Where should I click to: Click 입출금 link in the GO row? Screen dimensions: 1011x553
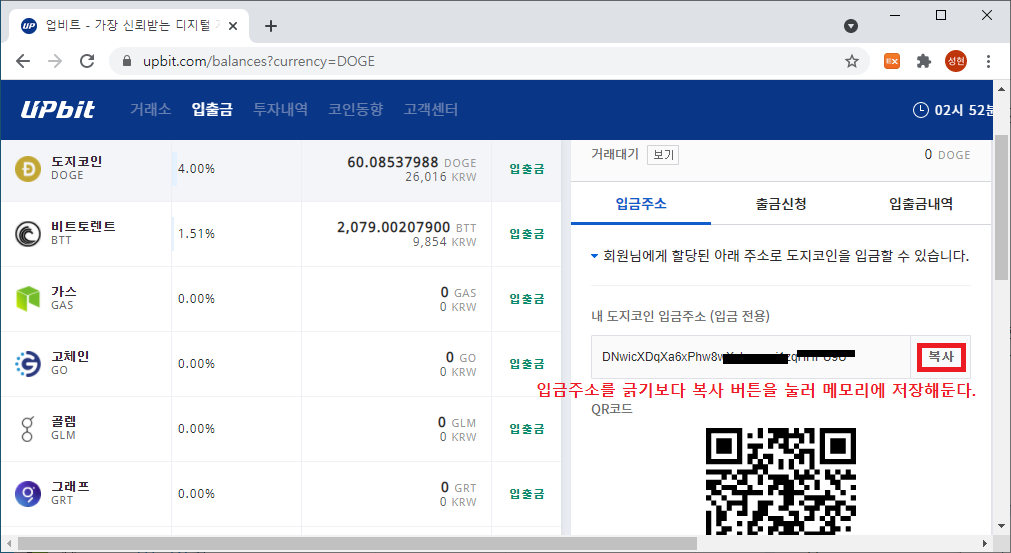click(x=527, y=364)
